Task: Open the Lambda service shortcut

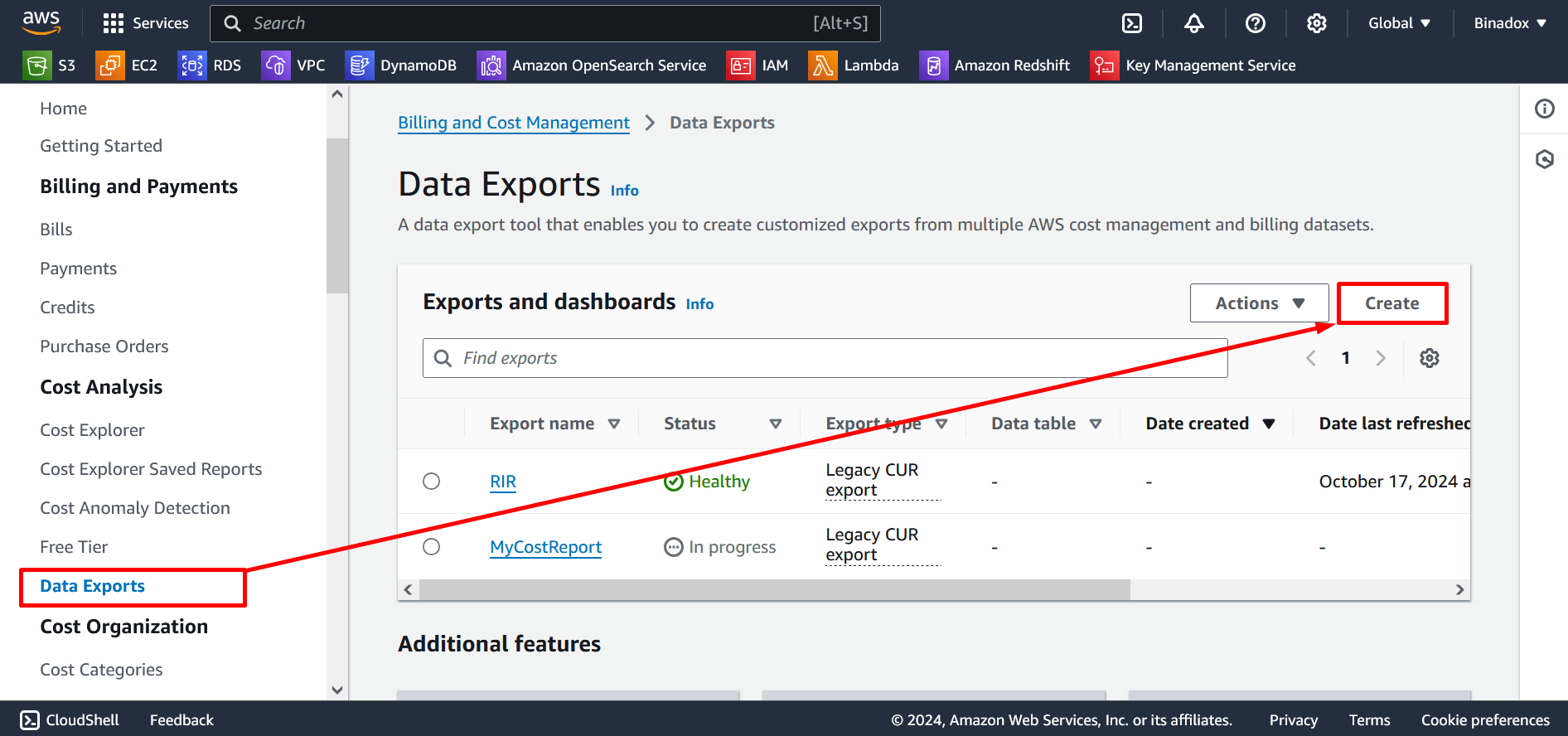Action: tap(854, 65)
